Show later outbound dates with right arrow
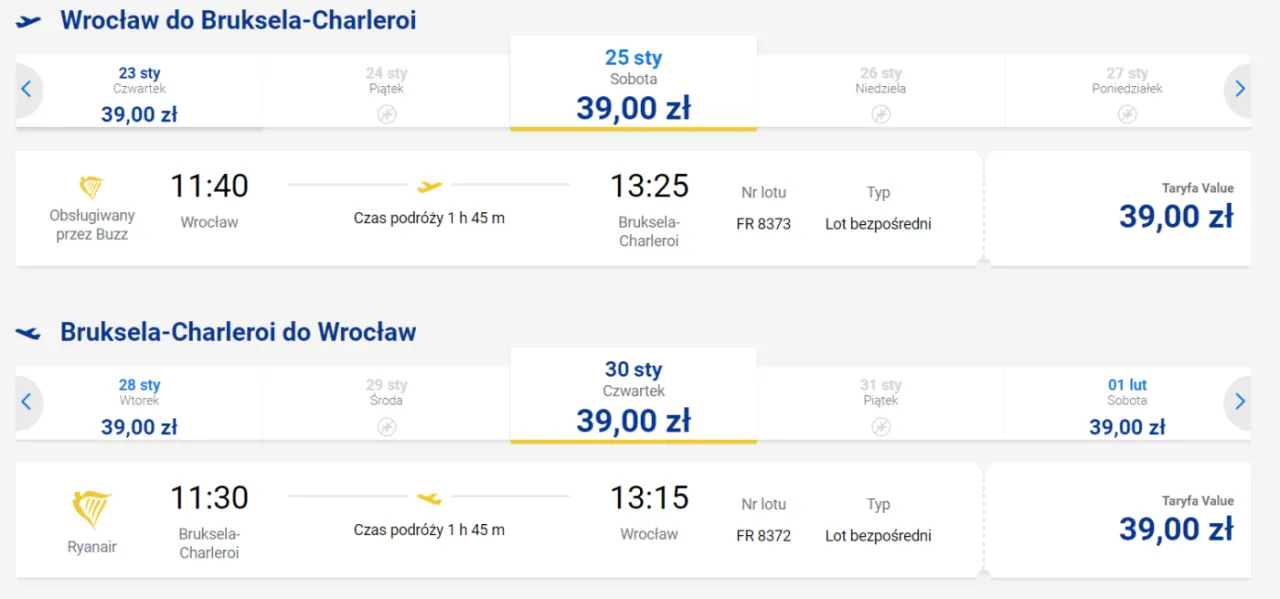1280x599 pixels. 1240,89
